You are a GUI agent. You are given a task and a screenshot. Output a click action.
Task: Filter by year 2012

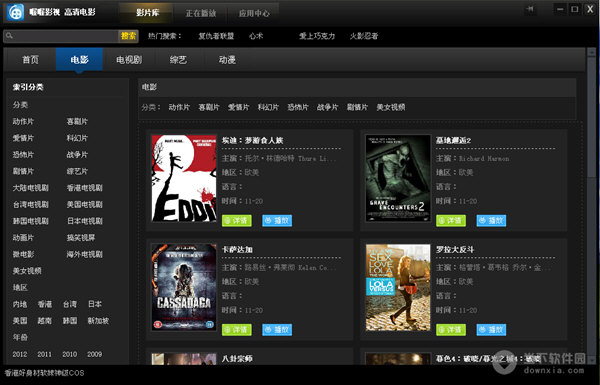click(20, 354)
